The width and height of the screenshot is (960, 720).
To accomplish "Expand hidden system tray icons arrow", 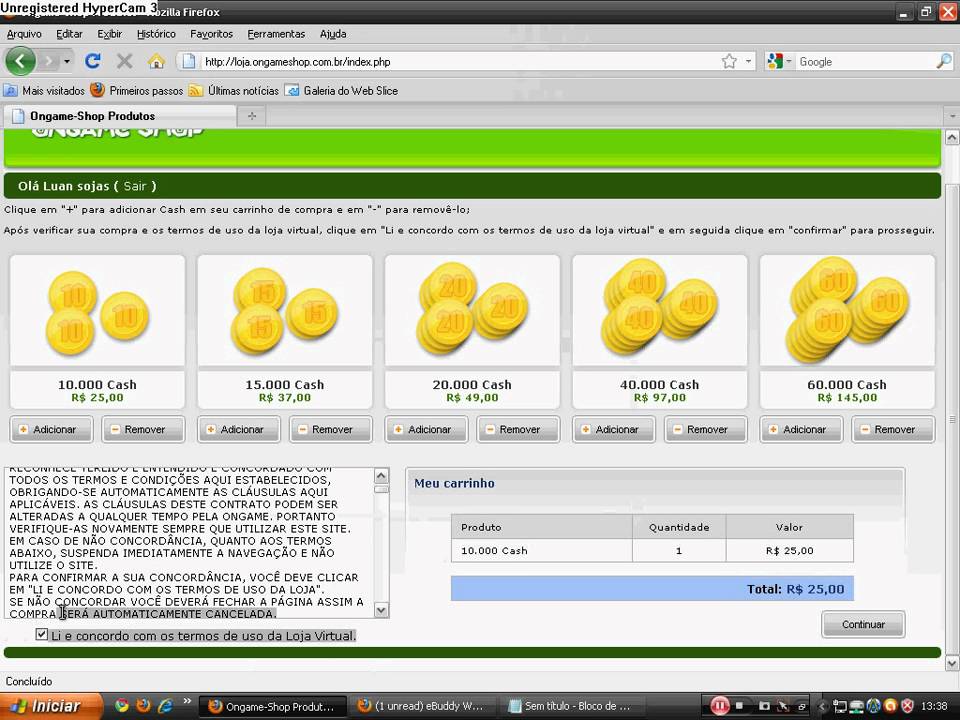I will pyautogui.click(x=822, y=707).
